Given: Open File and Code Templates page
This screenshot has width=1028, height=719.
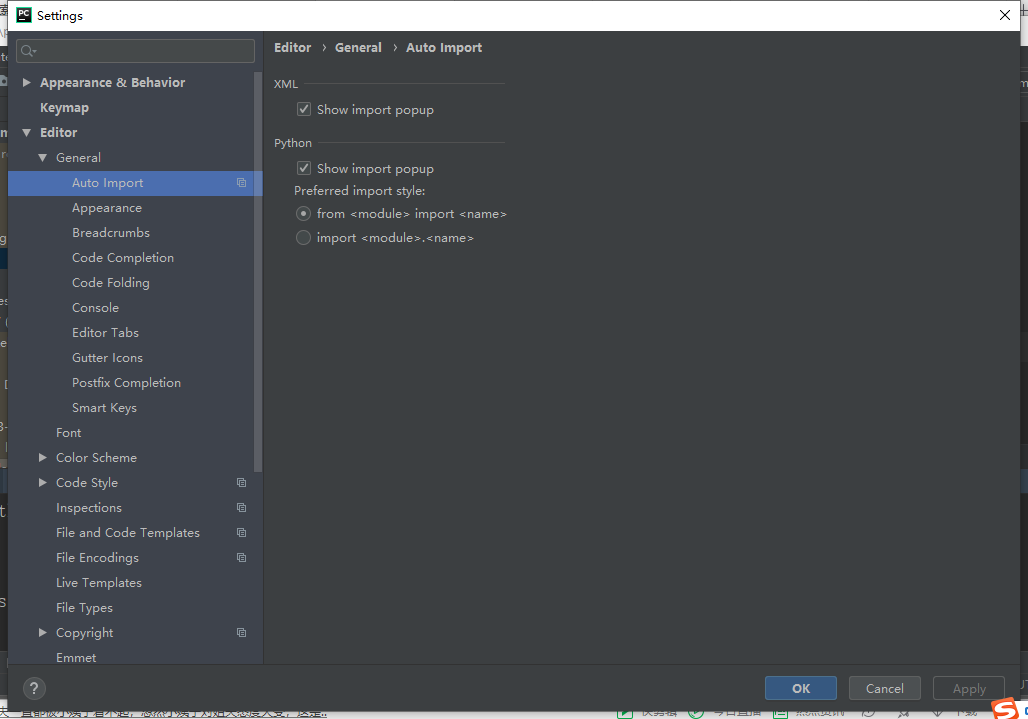Looking at the screenshot, I should (x=128, y=532).
